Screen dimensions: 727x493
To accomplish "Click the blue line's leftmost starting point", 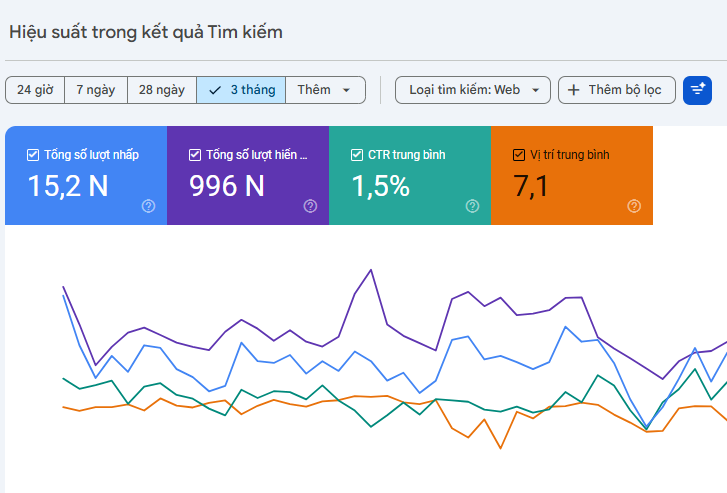I will tap(64, 296).
